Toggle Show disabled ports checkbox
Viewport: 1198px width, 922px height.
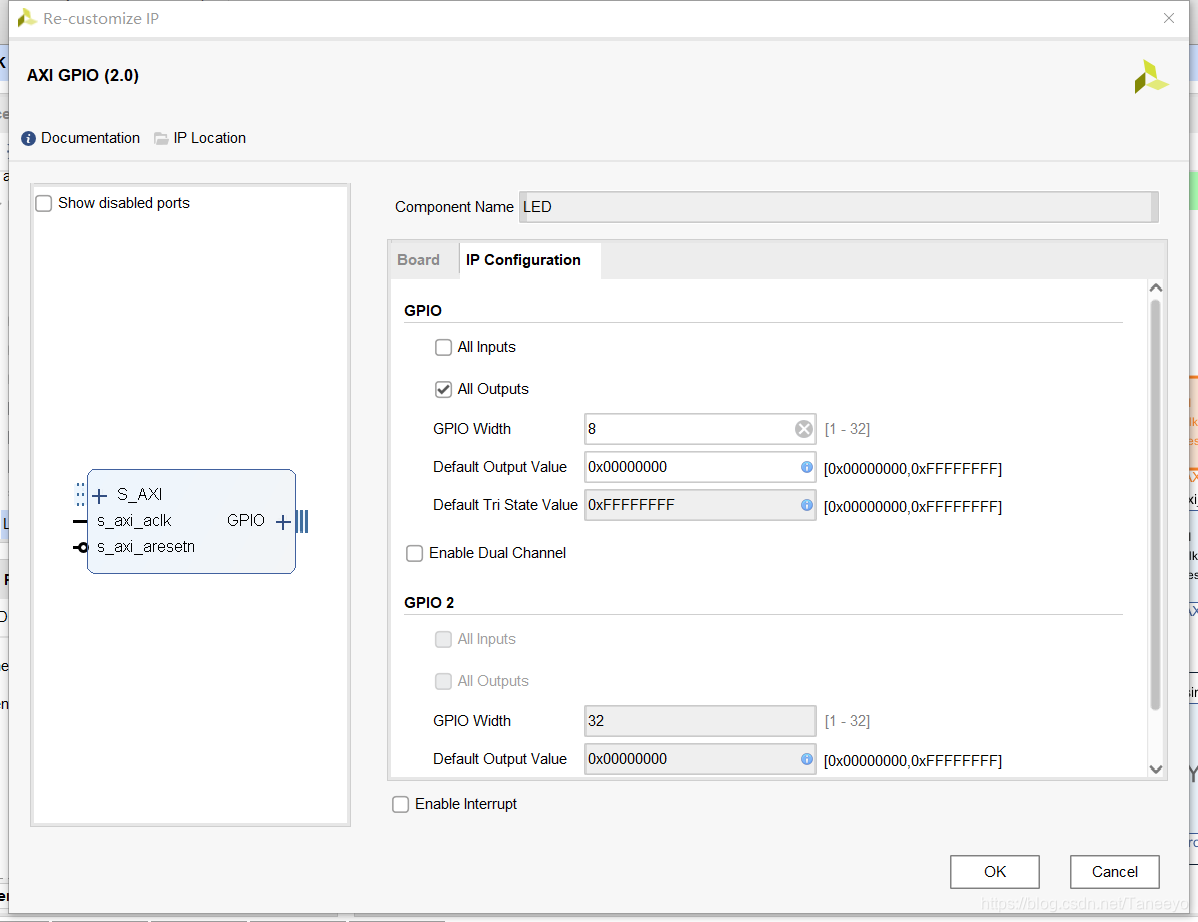[x=44, y=203]
